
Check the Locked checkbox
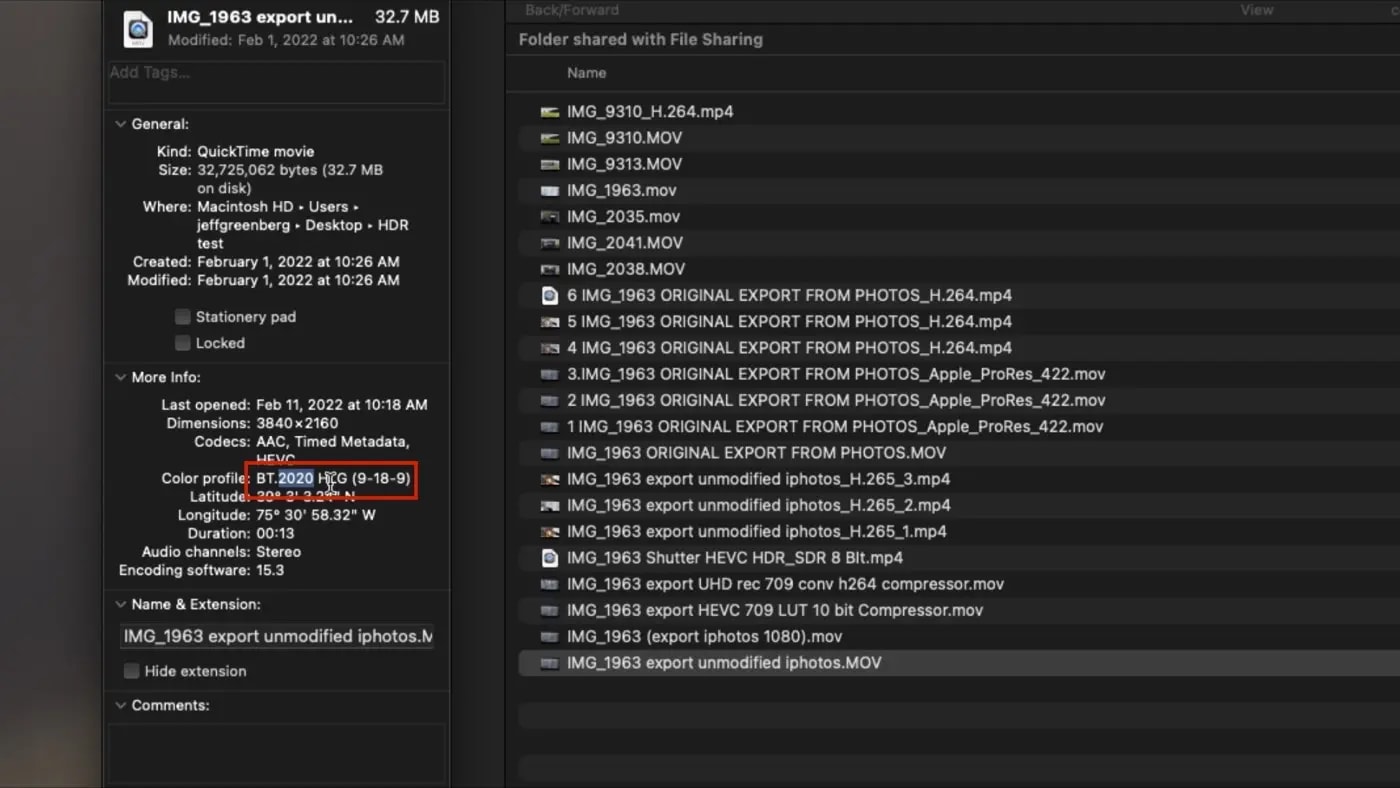(183, 342)
